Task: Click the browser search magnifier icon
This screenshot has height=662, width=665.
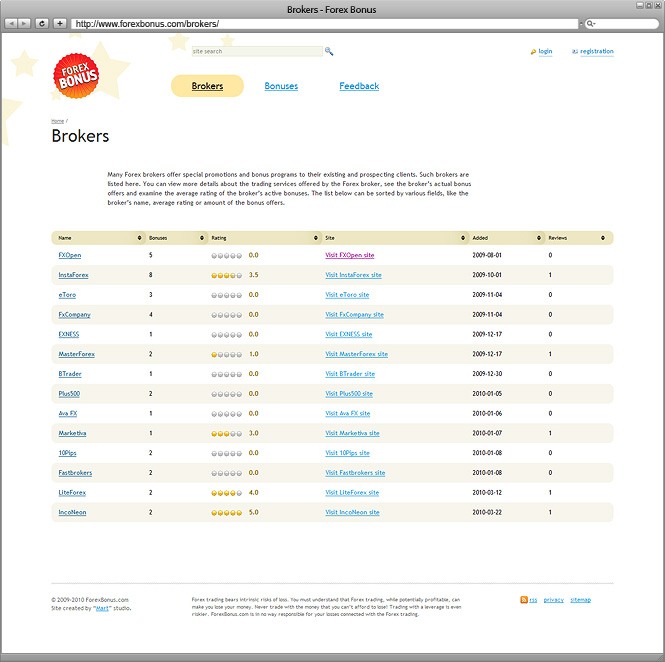Action: tap(590, 24)
